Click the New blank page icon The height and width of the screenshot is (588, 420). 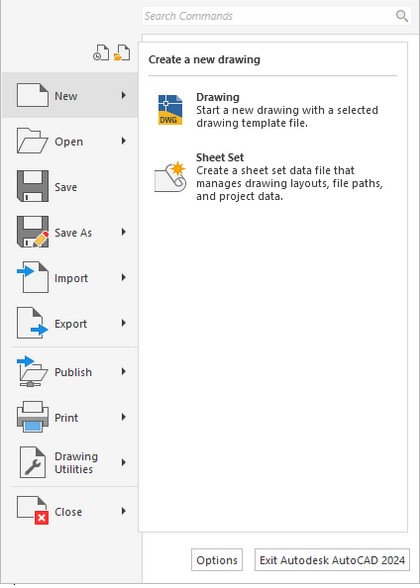click(33, 95)
